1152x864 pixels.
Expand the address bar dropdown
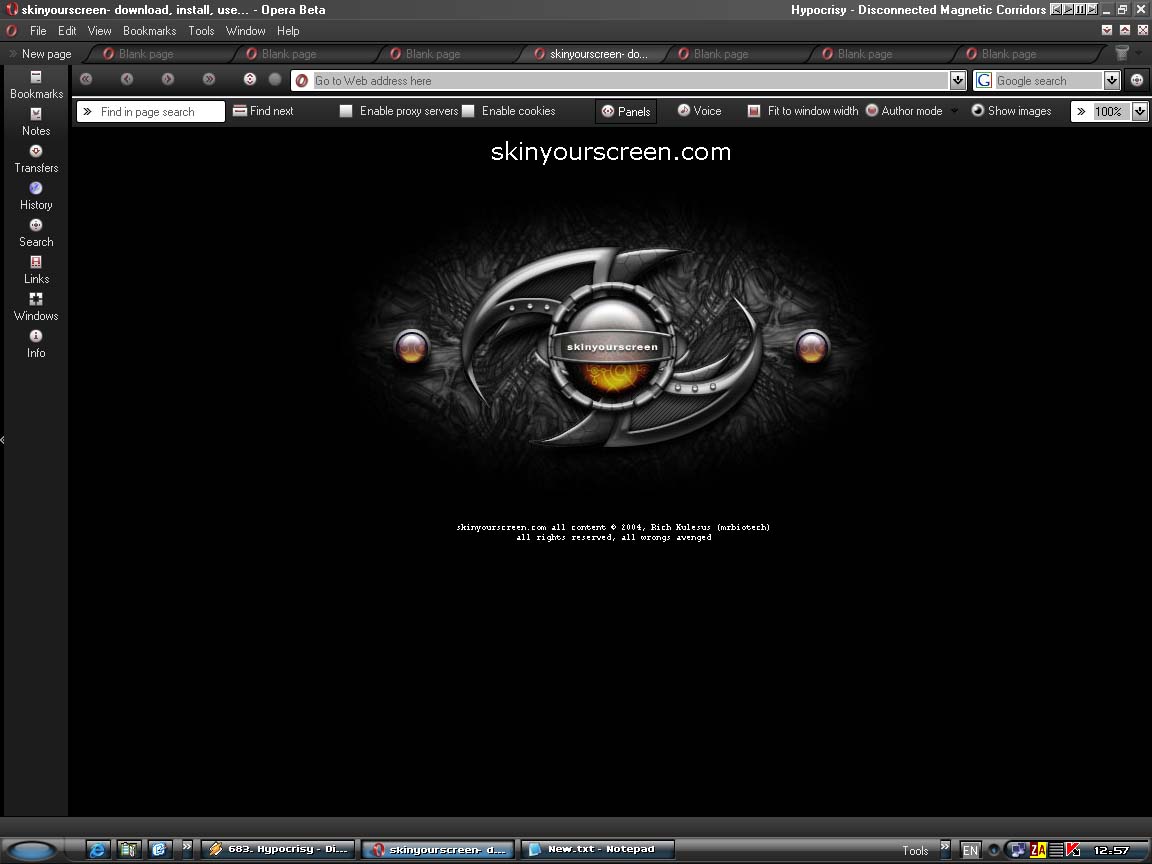pos(958,81)
